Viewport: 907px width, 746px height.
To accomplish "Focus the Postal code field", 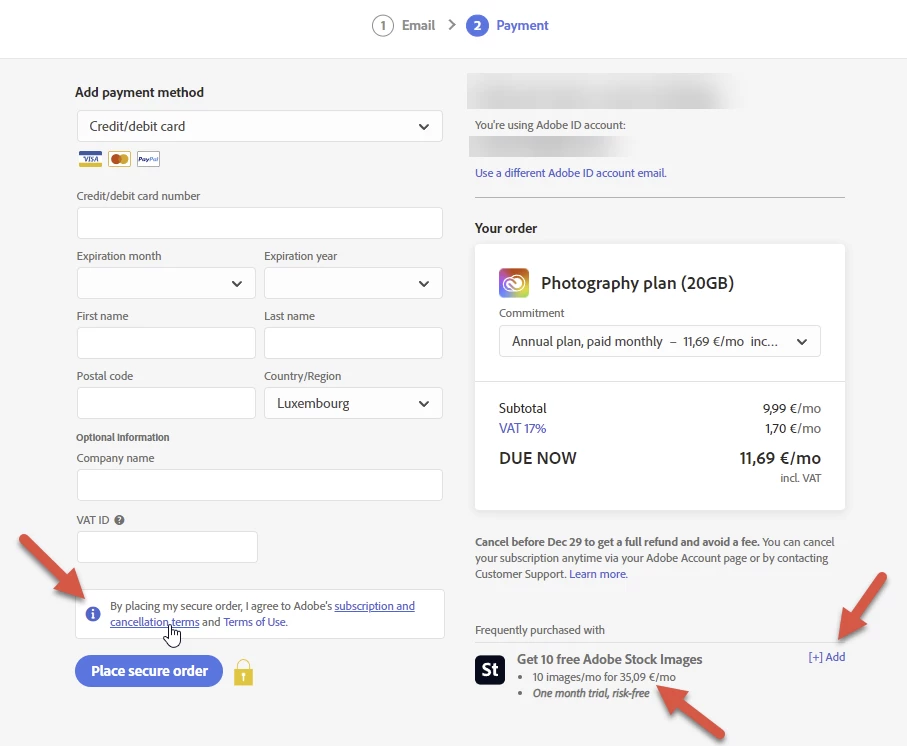I will [x=166, y=403].
